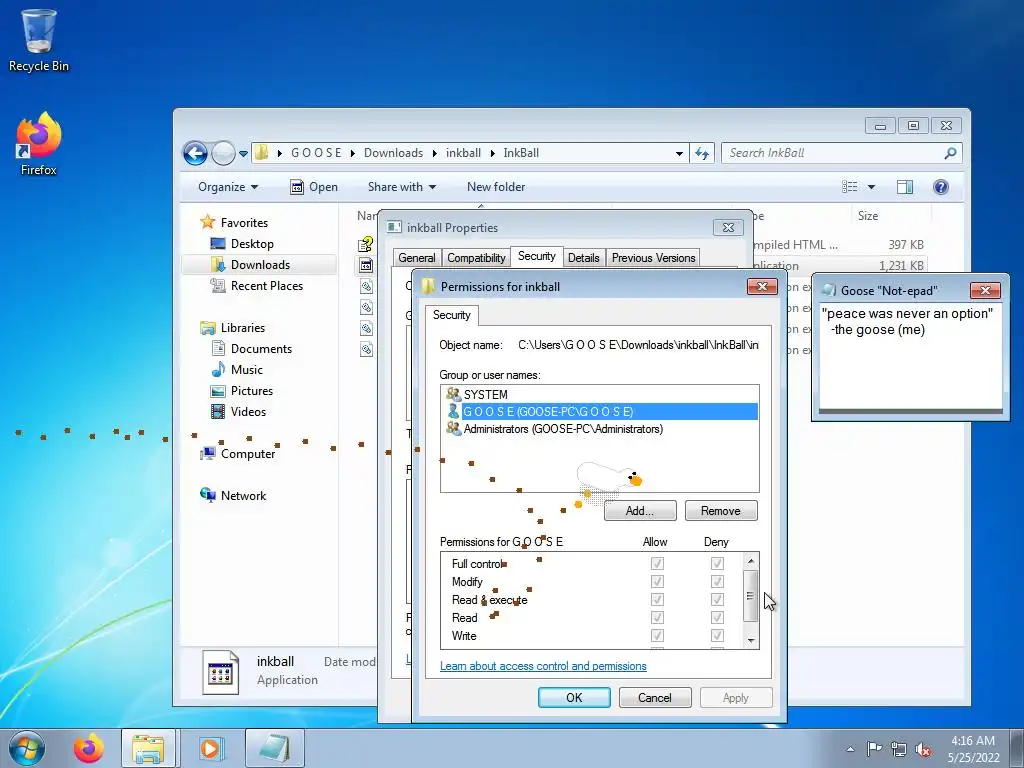1024x768 pixels.
Task: Refresh the InkBall folder view
Action: pyautogui.click(x=702, y=153)
